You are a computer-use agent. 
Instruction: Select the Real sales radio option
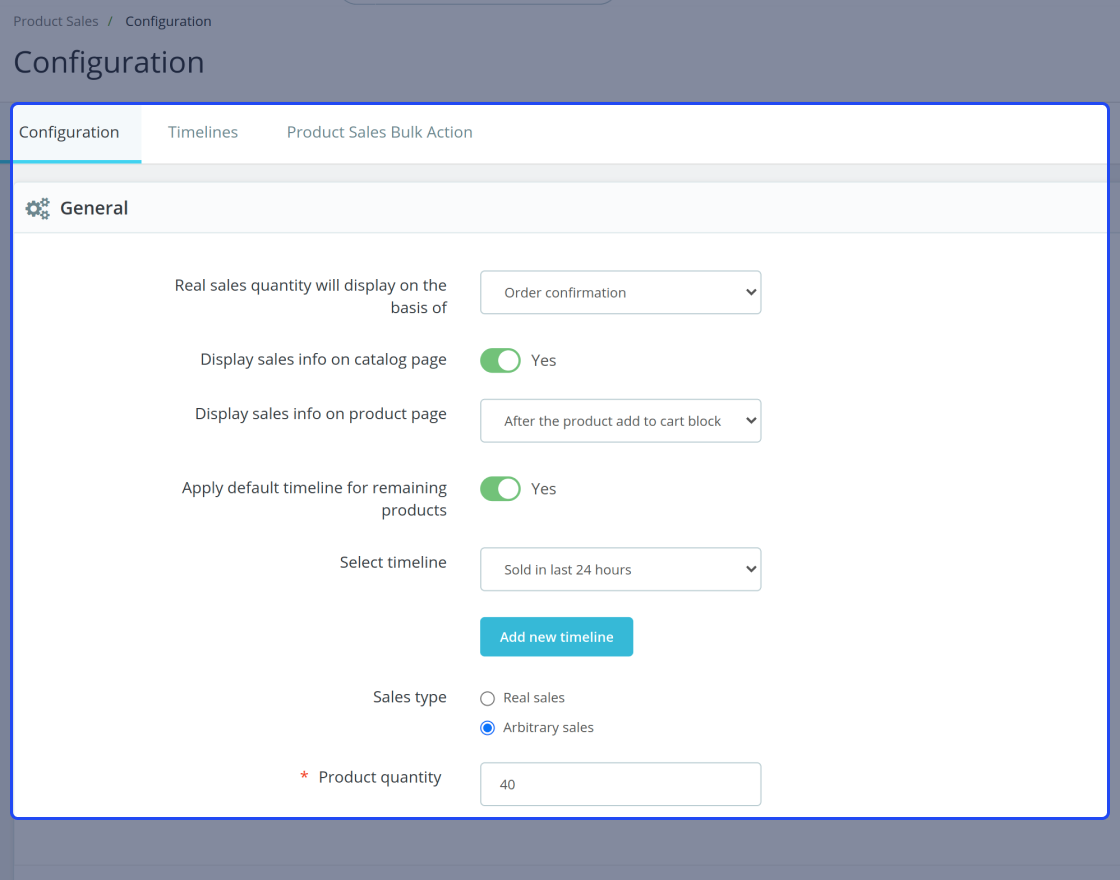(487, 699)
